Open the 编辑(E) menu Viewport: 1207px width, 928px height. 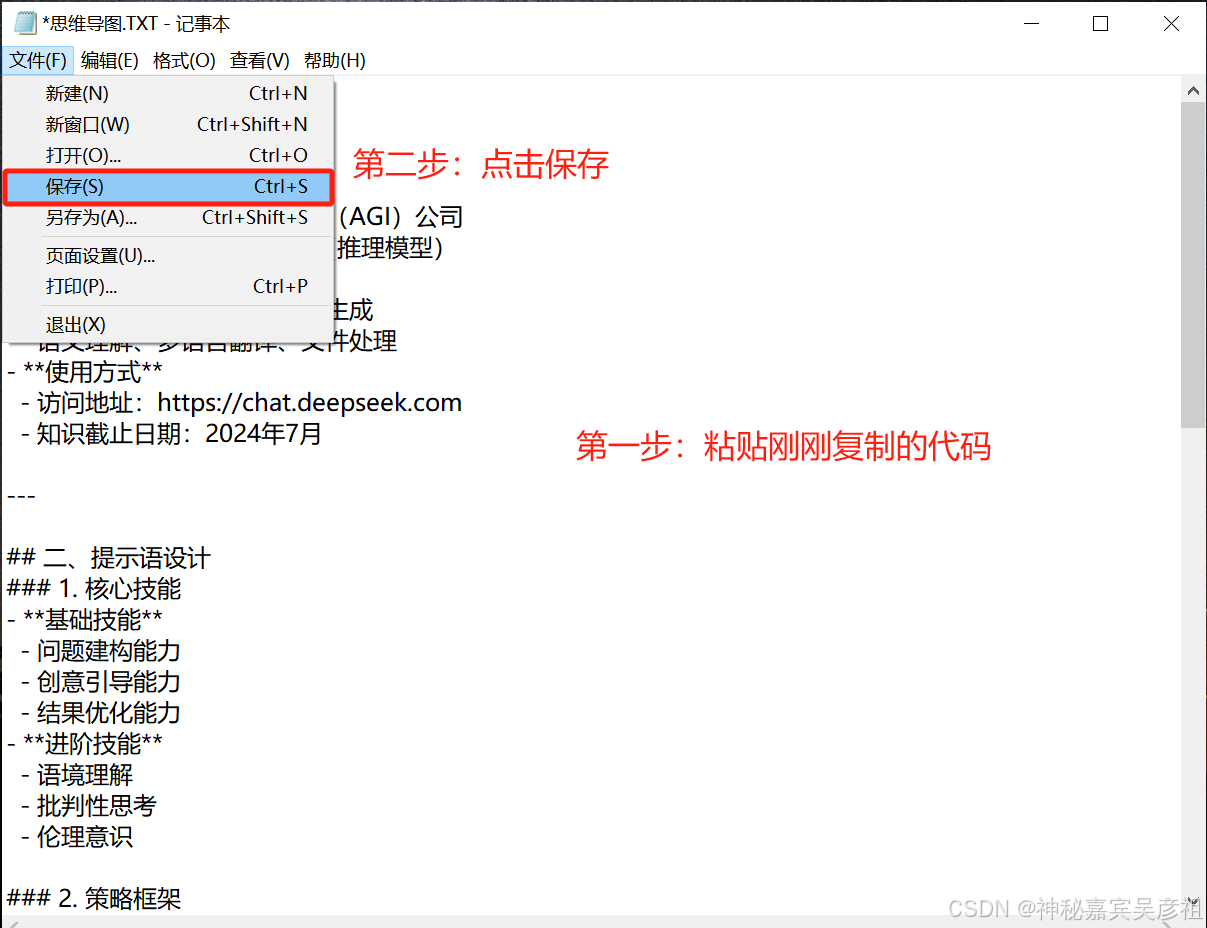[x=110, y=60]
